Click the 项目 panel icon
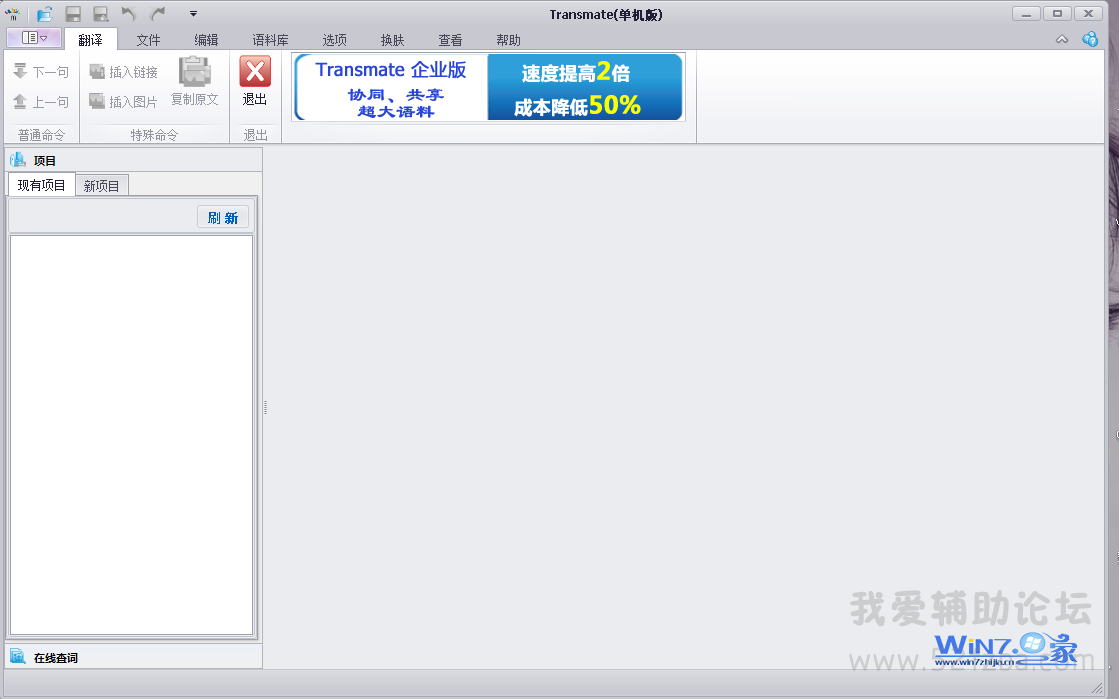 [x=17, y=159]
